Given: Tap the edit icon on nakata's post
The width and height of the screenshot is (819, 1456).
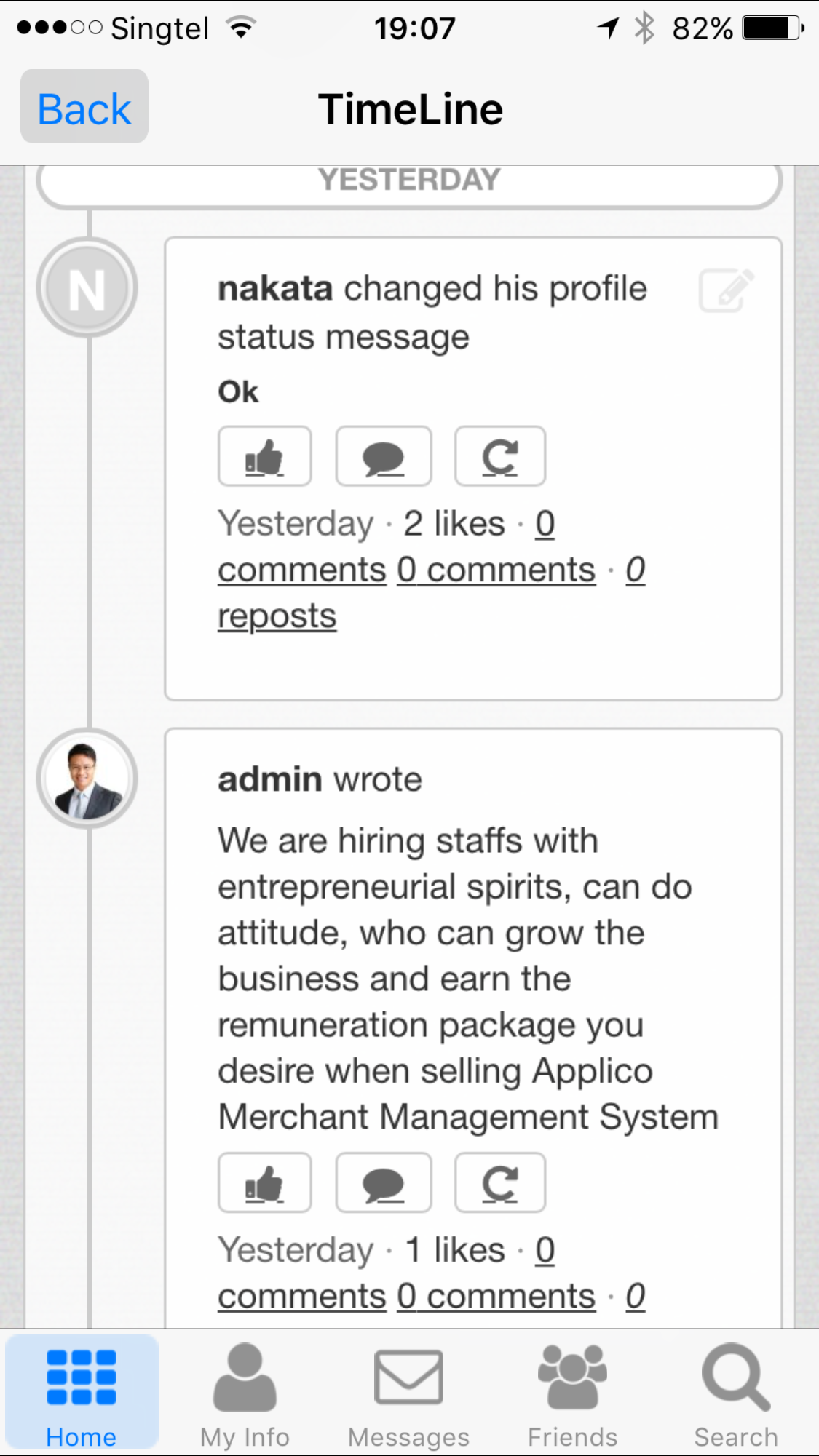Looking at the screenshot, I should coord(726,290).
